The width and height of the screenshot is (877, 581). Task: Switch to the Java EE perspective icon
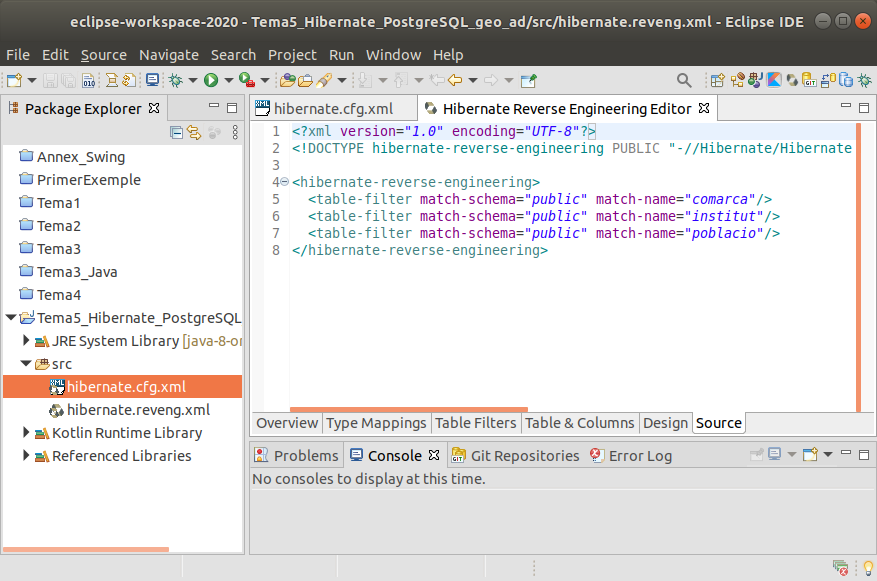737,81
